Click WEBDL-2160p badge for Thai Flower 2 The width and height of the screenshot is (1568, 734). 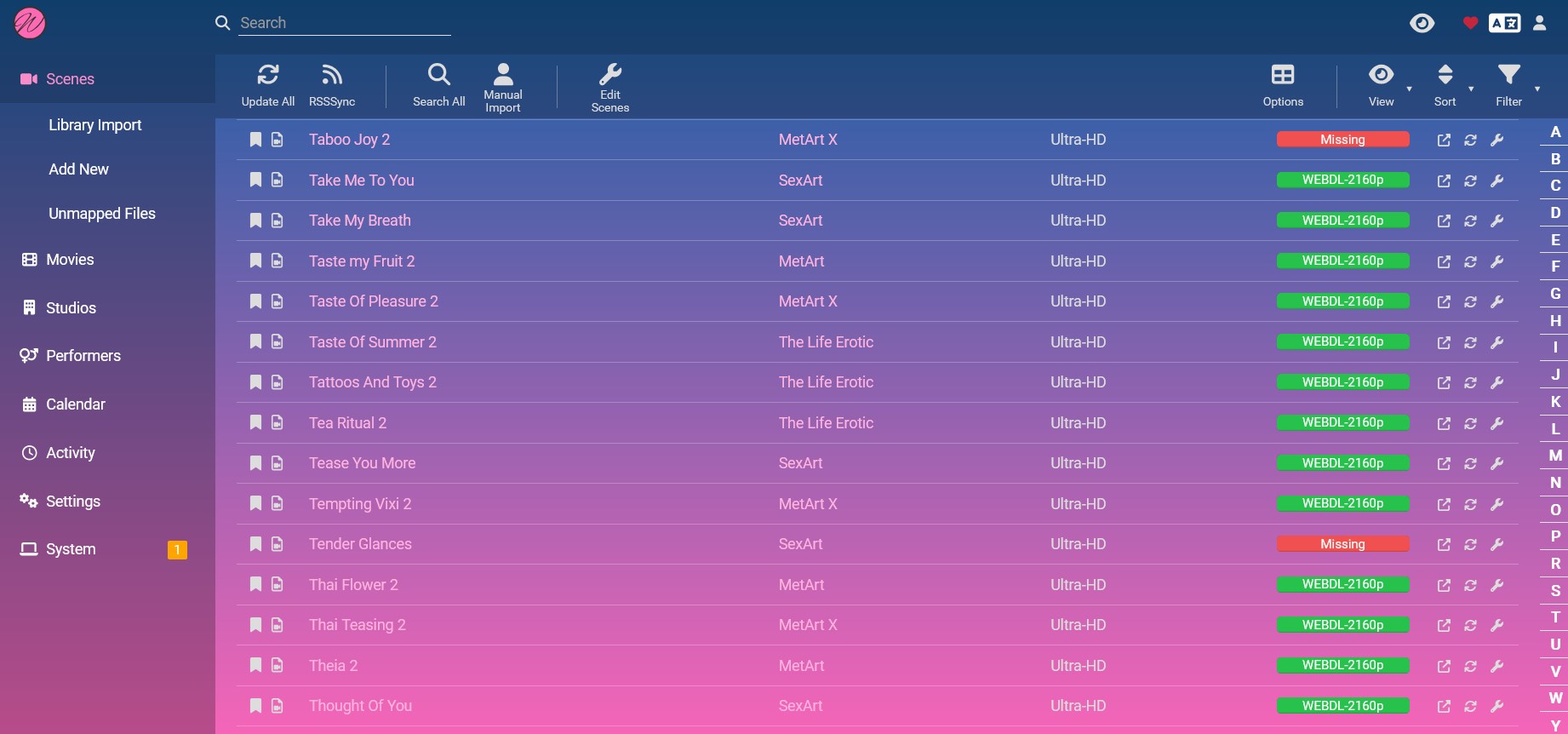click(1342, 584)
